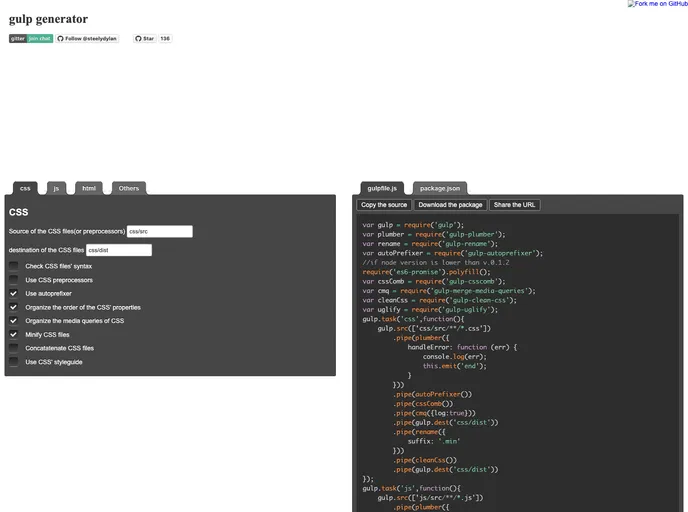Click the Fork me on GitHub image
Image resolution: width=688 pixels, height=512 pixels.
click(657, 4)
